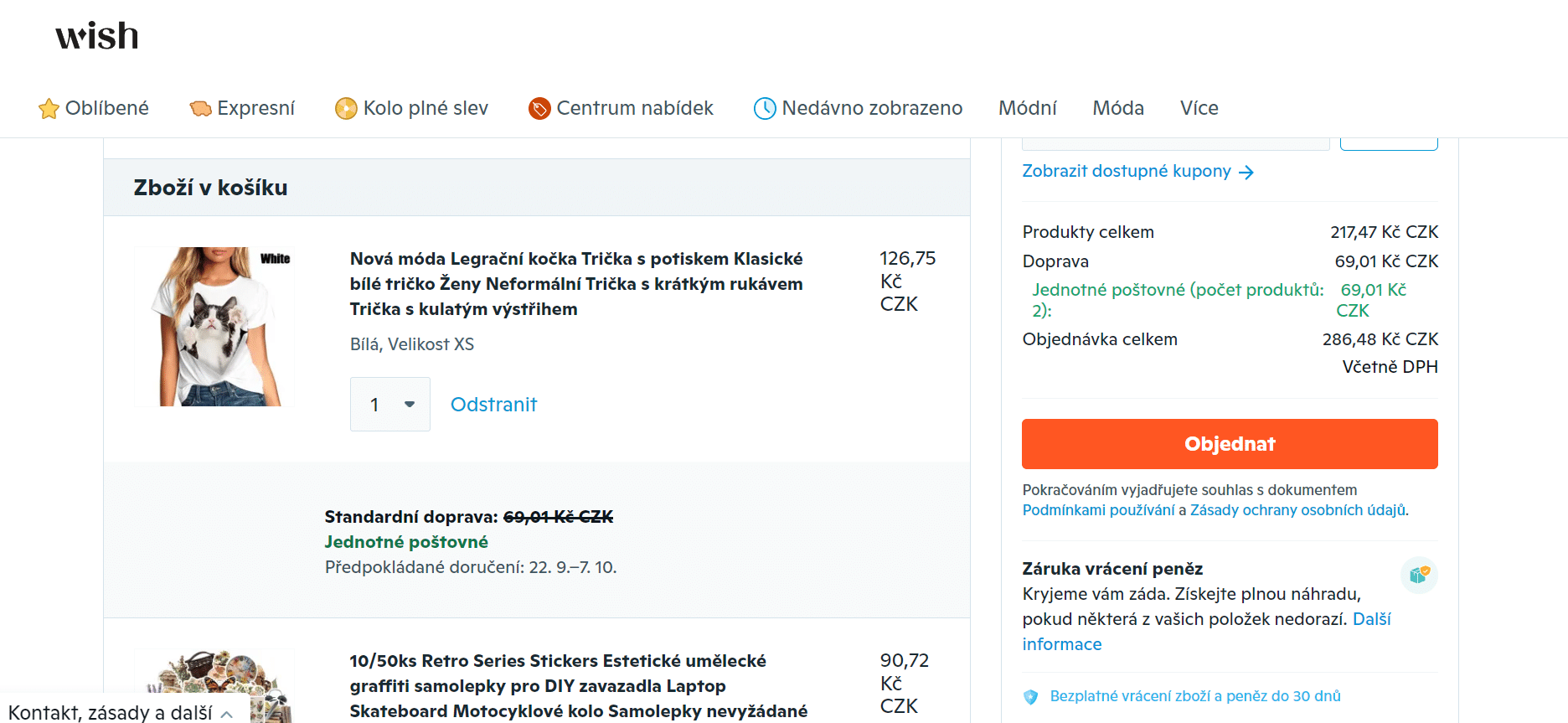
Task: Open Kolo plné slev wheel icon
Action: 346,109
